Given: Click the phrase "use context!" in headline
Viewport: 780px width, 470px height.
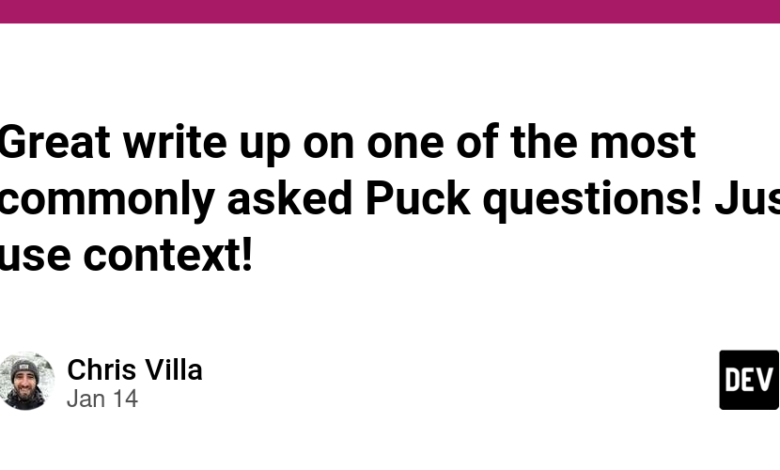Looking at the screenshot, I should pos(126,256).
